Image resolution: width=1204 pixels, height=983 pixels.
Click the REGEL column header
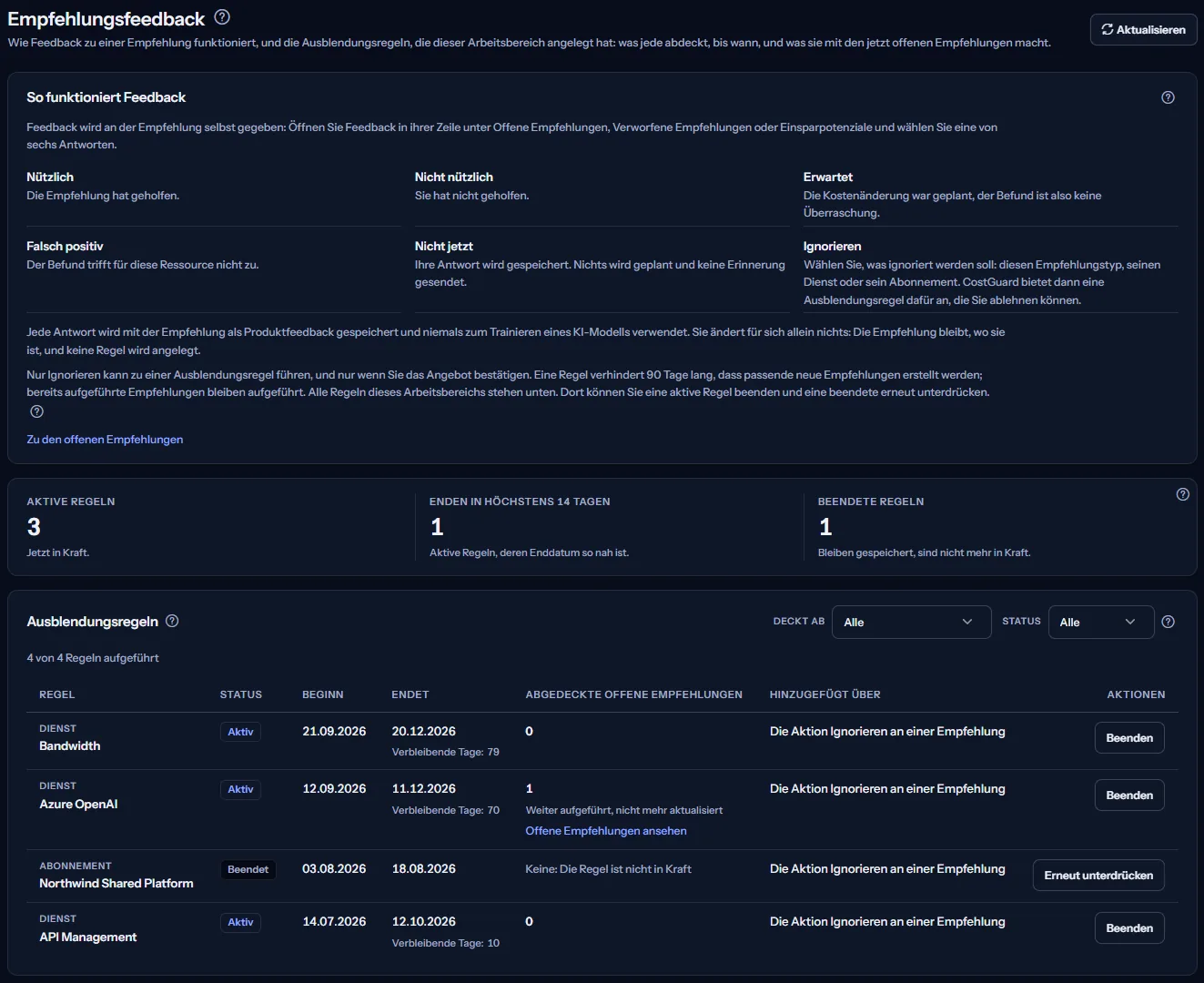[57, 694]
